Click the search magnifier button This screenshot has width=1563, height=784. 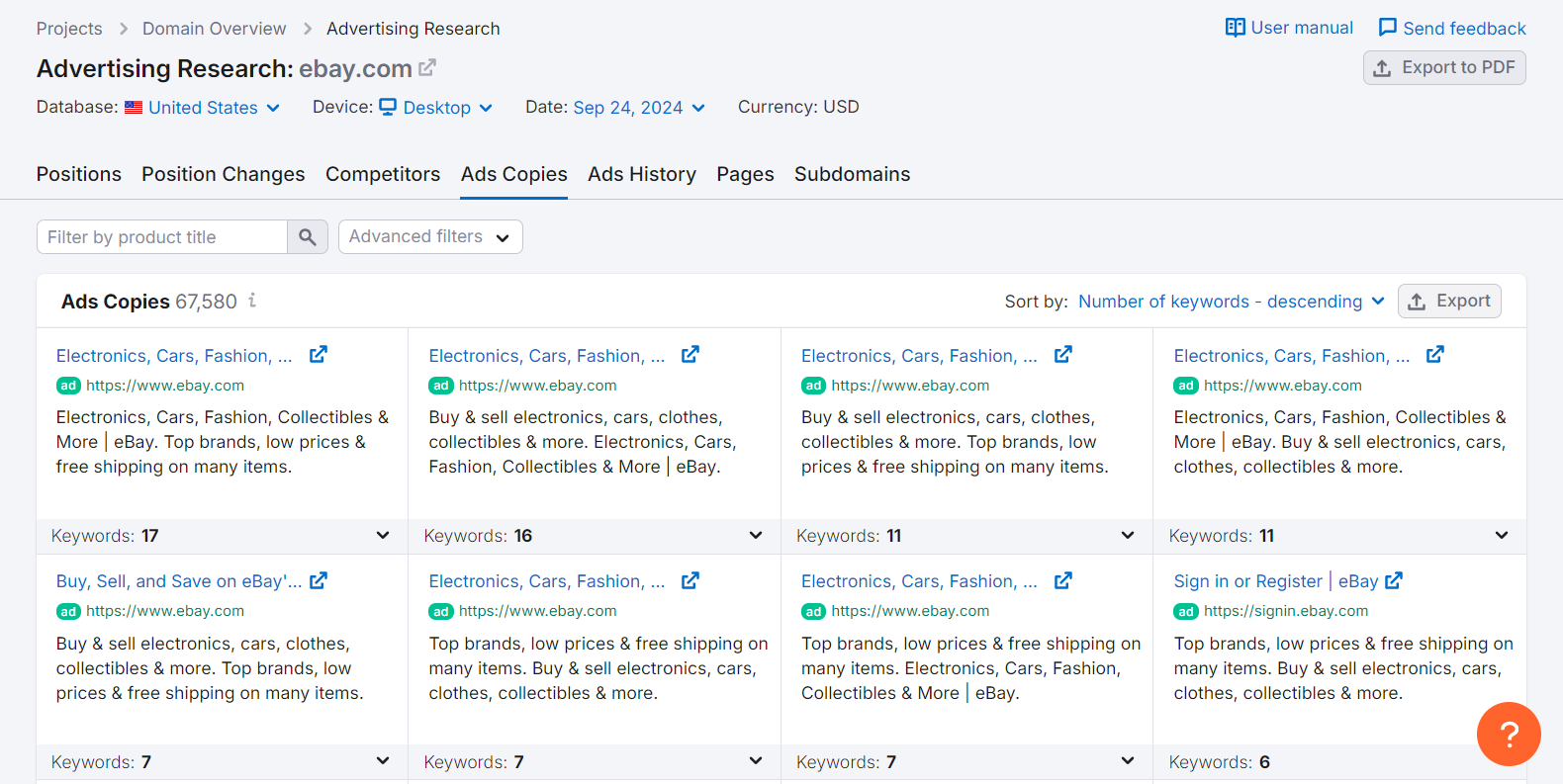308,237
